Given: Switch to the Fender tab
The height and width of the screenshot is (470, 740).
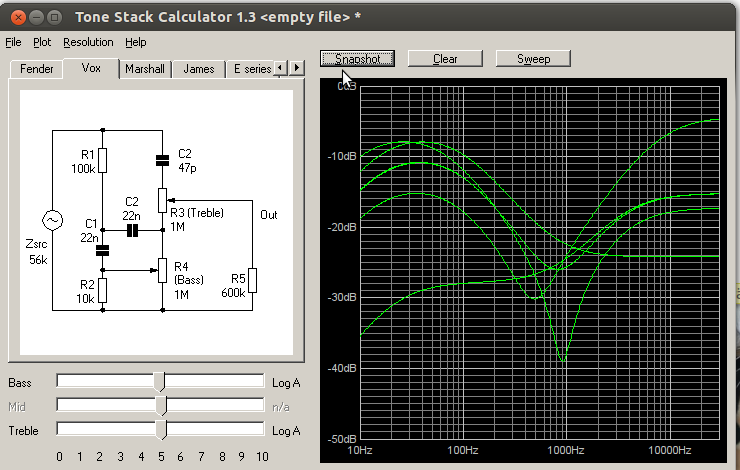Looking at the screenshot, I should (36, 69).
